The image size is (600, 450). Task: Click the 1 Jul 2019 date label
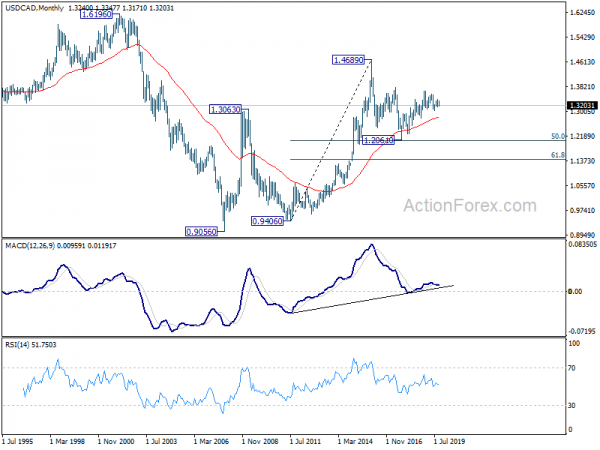(449, 441)
